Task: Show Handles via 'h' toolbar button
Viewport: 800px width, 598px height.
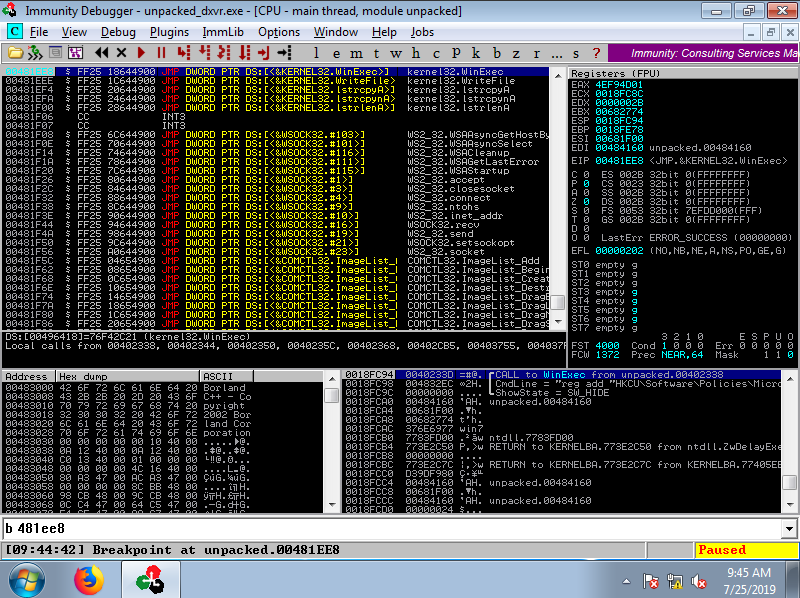Action: coord(416,53)
